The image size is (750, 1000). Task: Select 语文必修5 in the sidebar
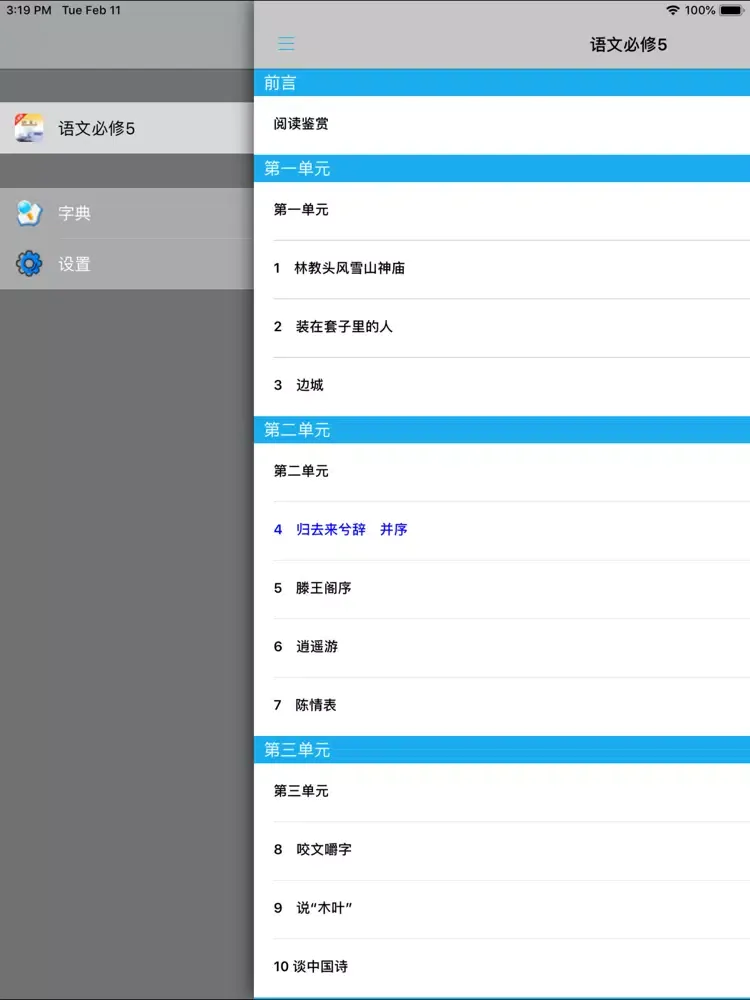[97, 128]
